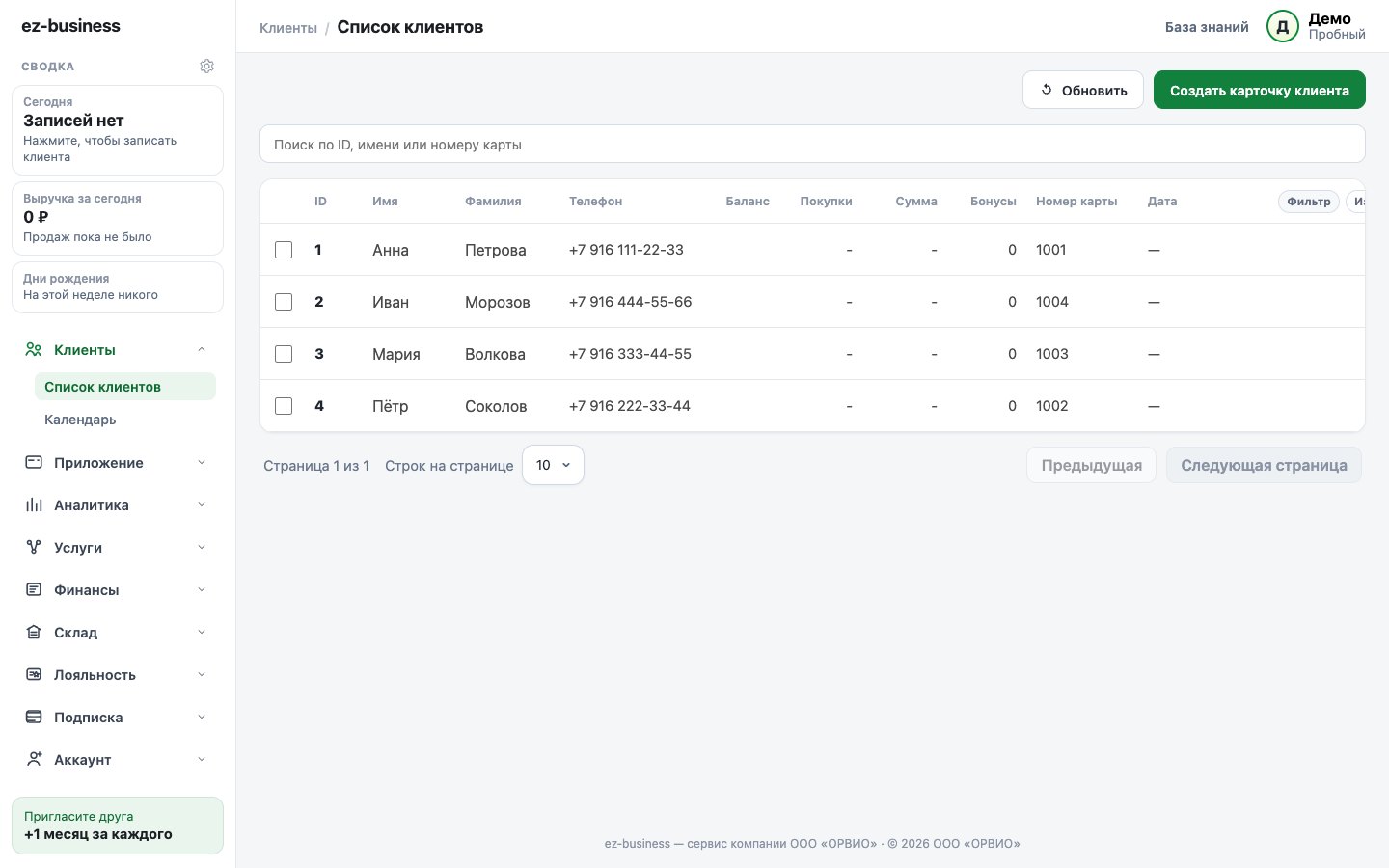Open the Выручка за сегодня card
The height and width of the screenshot is (868, 1389).
118,218
